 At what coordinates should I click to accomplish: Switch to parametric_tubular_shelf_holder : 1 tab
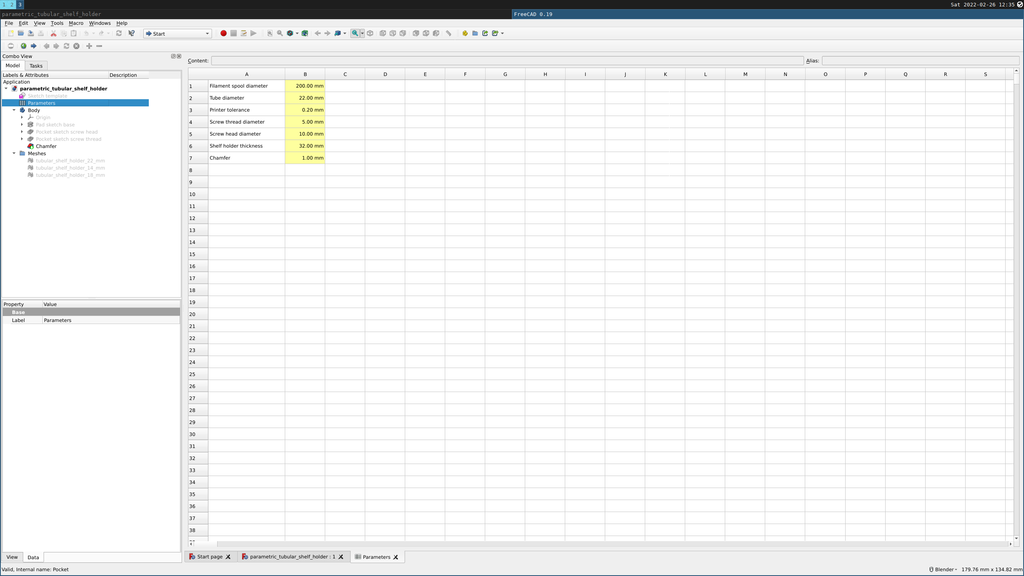coord(292,557)
